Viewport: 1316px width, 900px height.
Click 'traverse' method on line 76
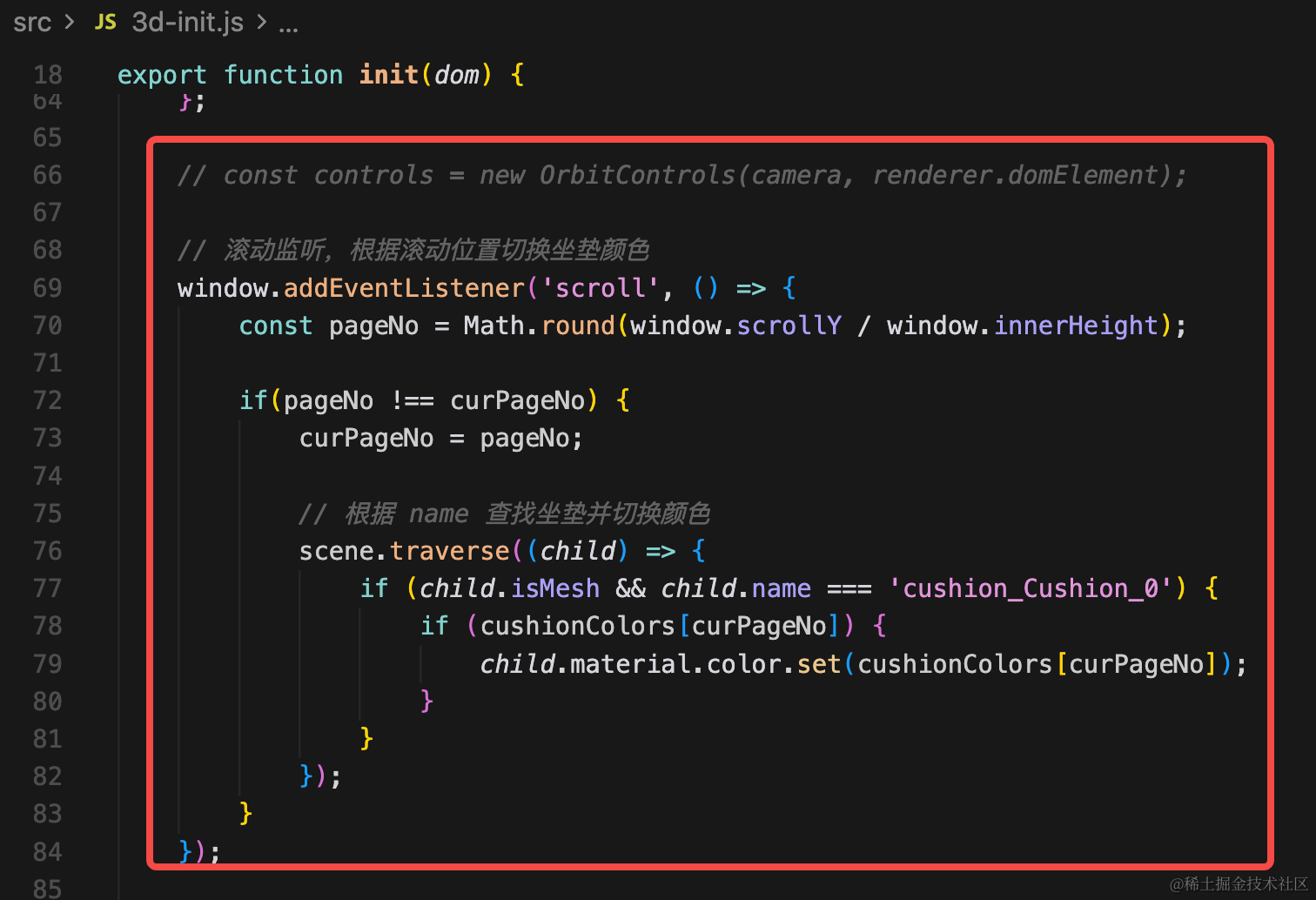449,551
